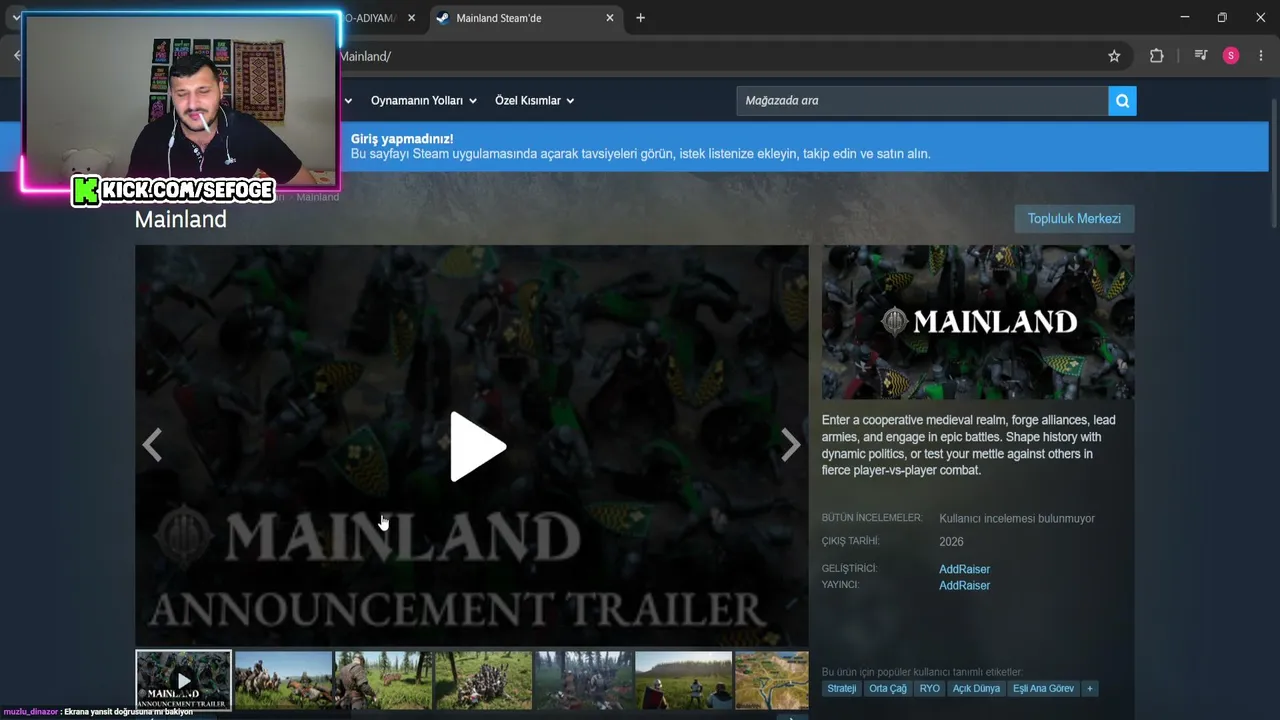Open the Chrome extensions puzzle icon

(1157, 56)
